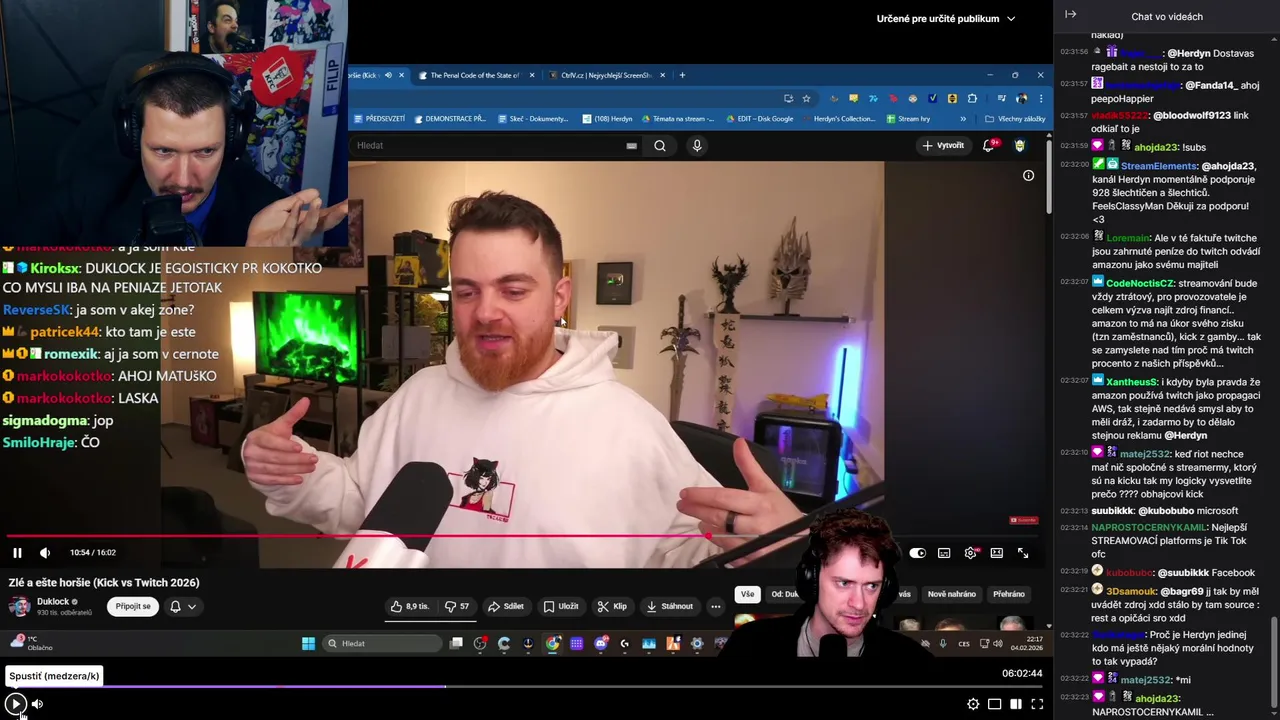Open 'Všechny záložky' bookmarks folder

point(1015,119)
